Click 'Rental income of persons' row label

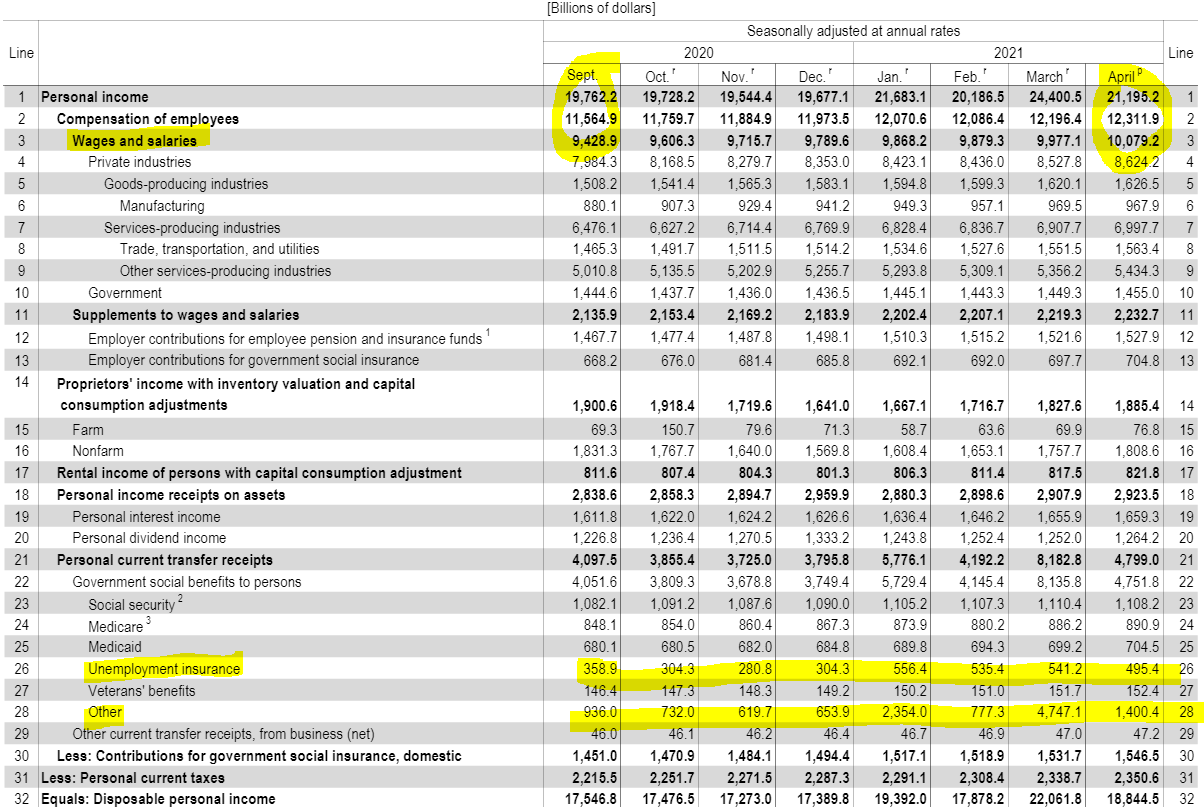click(x=259, y=473)
